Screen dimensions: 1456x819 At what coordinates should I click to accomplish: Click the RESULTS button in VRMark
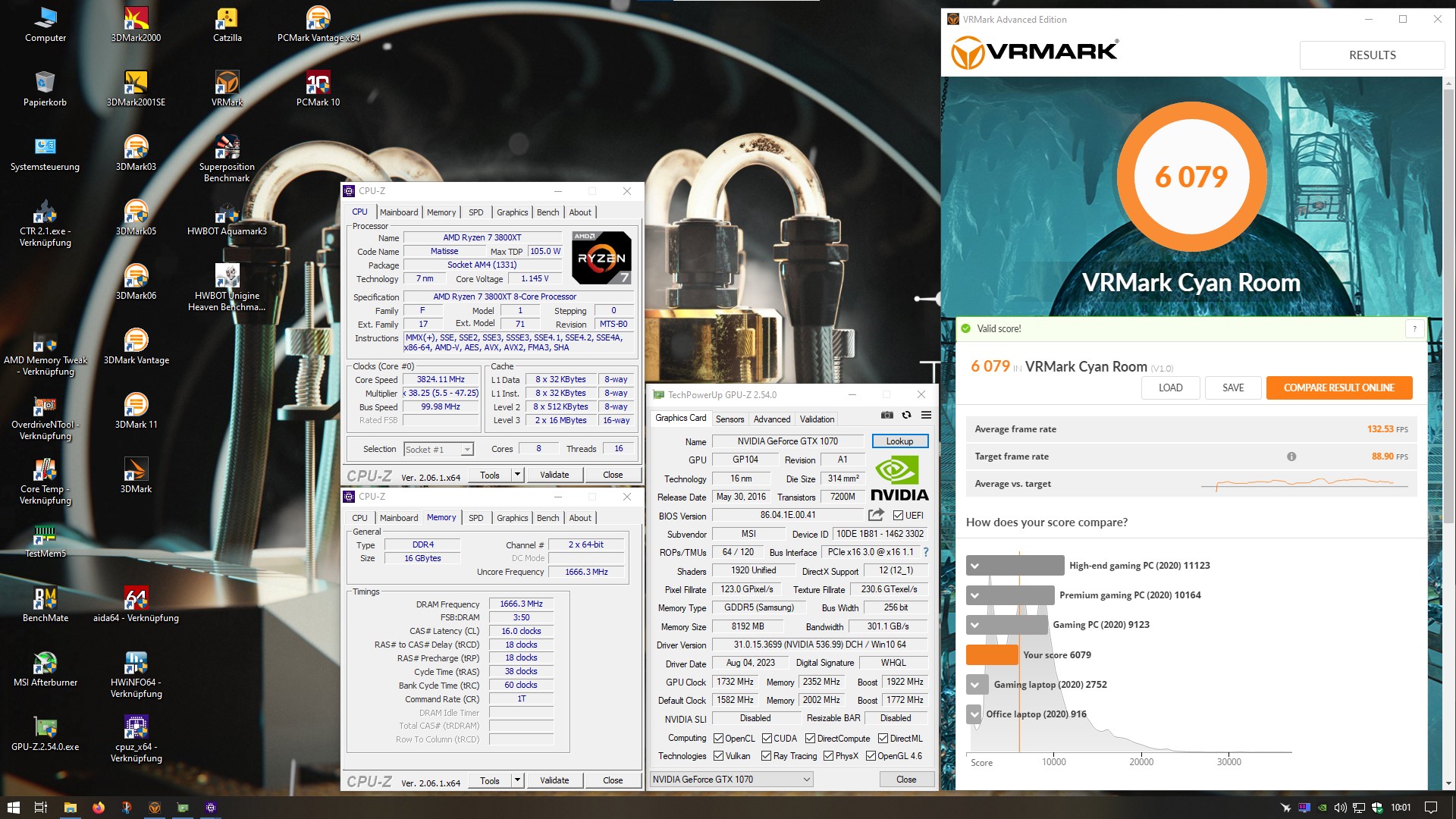coord(1372,55)
